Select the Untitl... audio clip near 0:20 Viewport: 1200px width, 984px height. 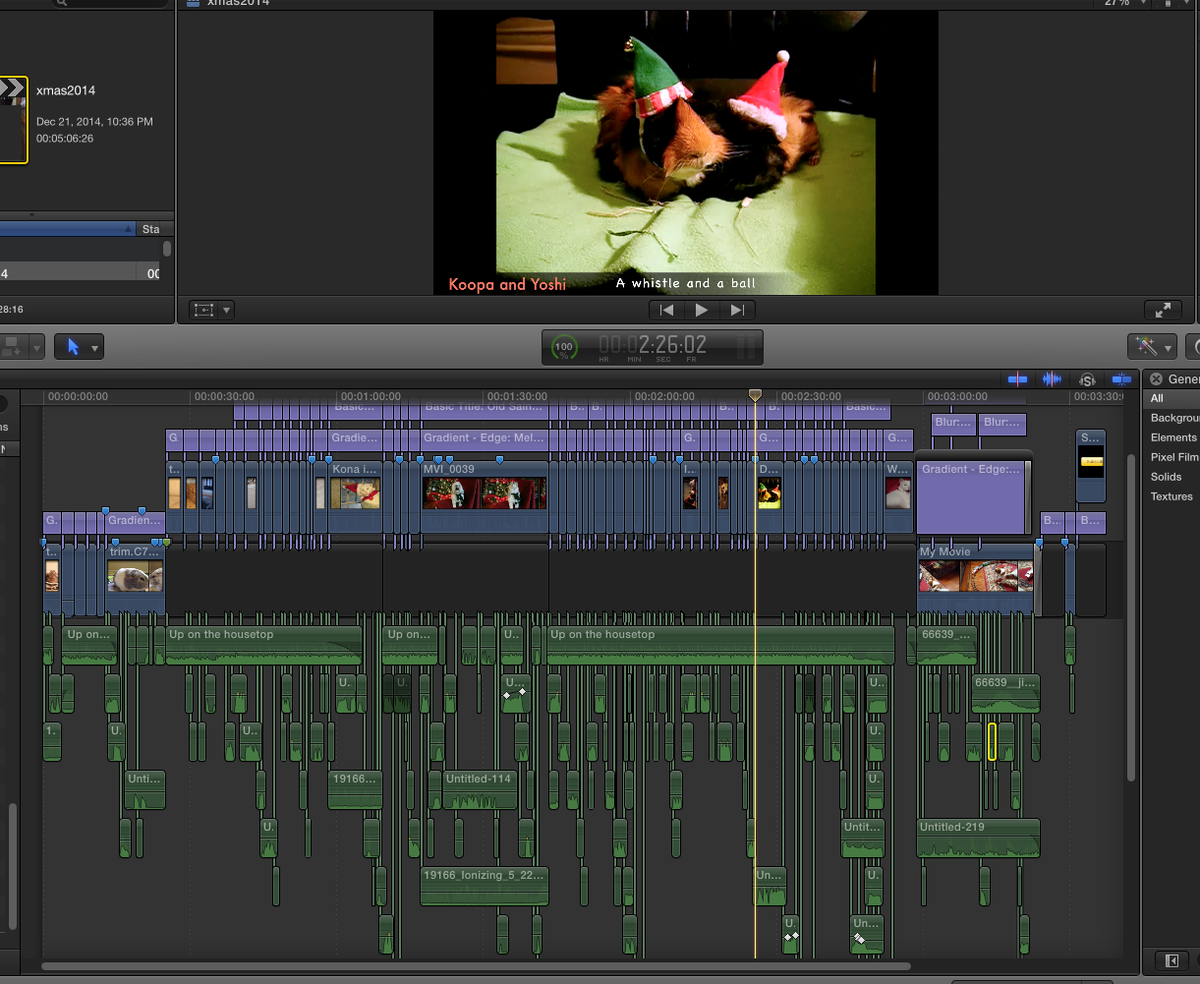pos(145,790)
